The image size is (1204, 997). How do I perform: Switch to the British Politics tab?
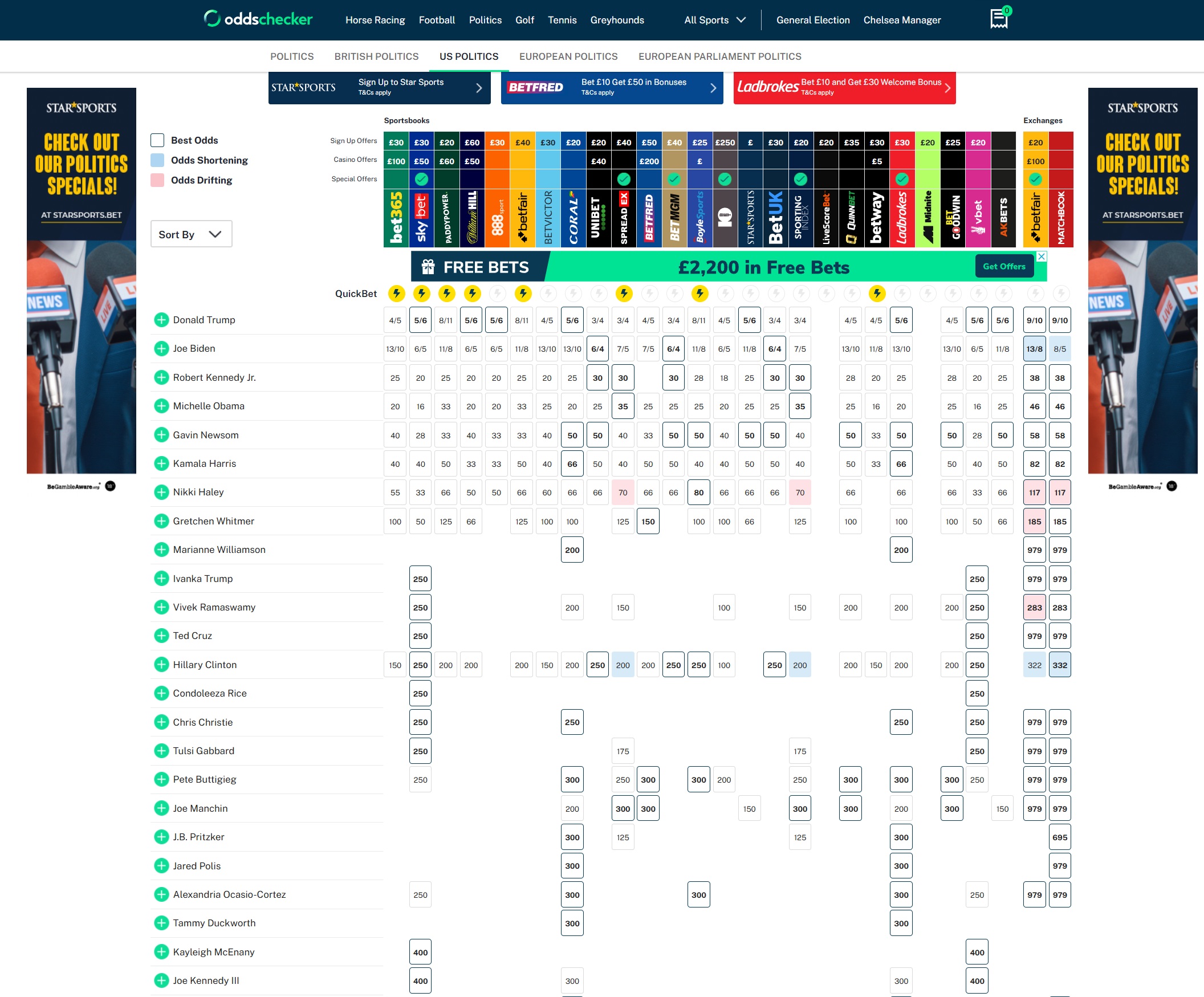376,56
